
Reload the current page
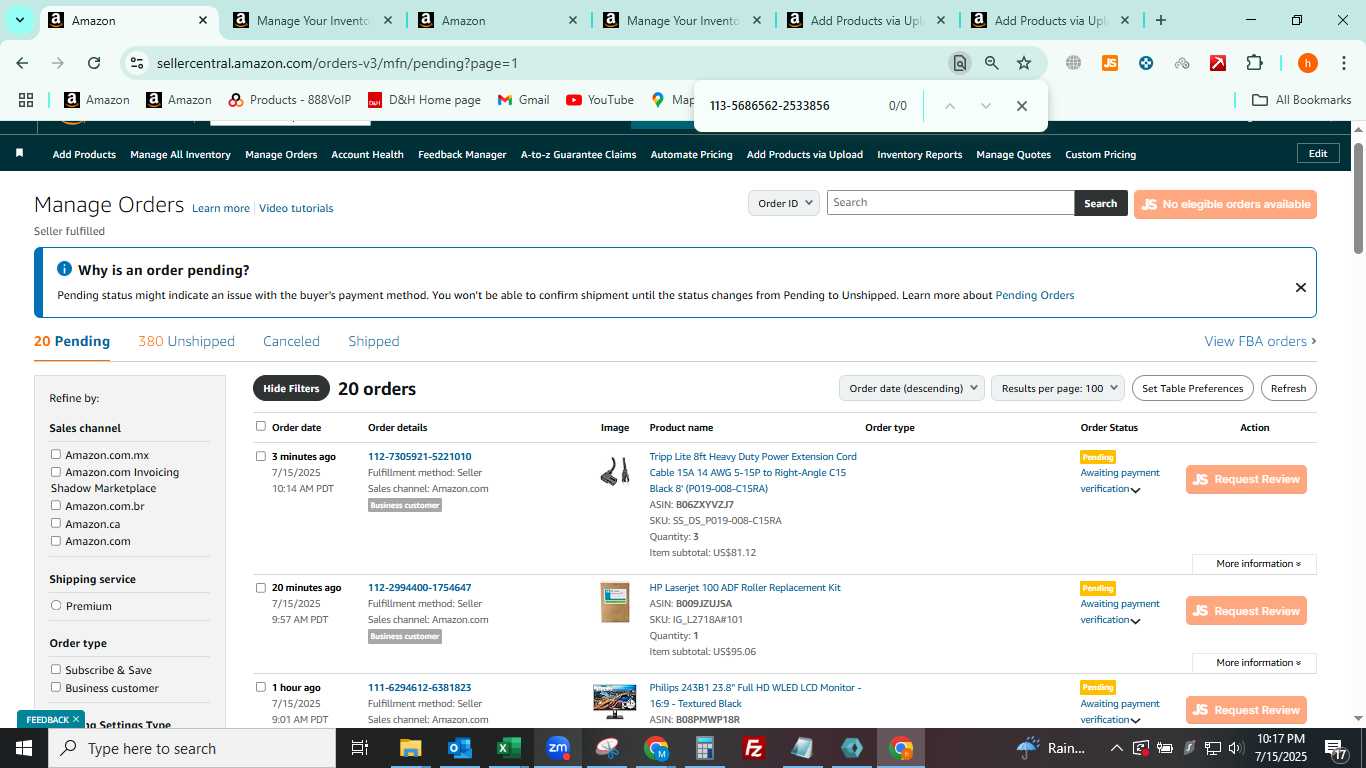tap(94, 63)
